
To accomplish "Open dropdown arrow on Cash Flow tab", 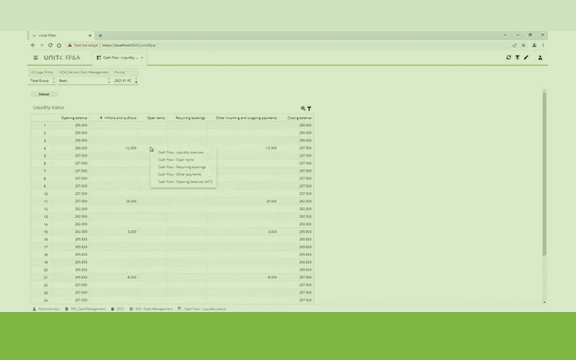I will pos(142,58).
